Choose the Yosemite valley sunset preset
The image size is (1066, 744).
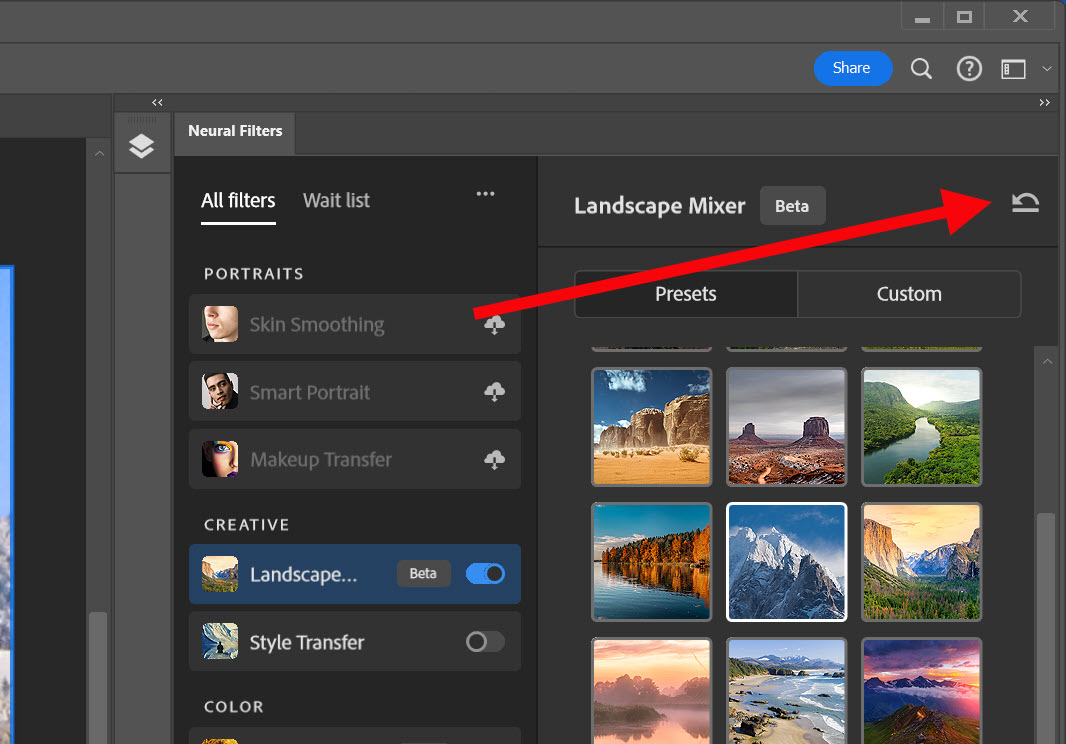(x=922, y=562)
